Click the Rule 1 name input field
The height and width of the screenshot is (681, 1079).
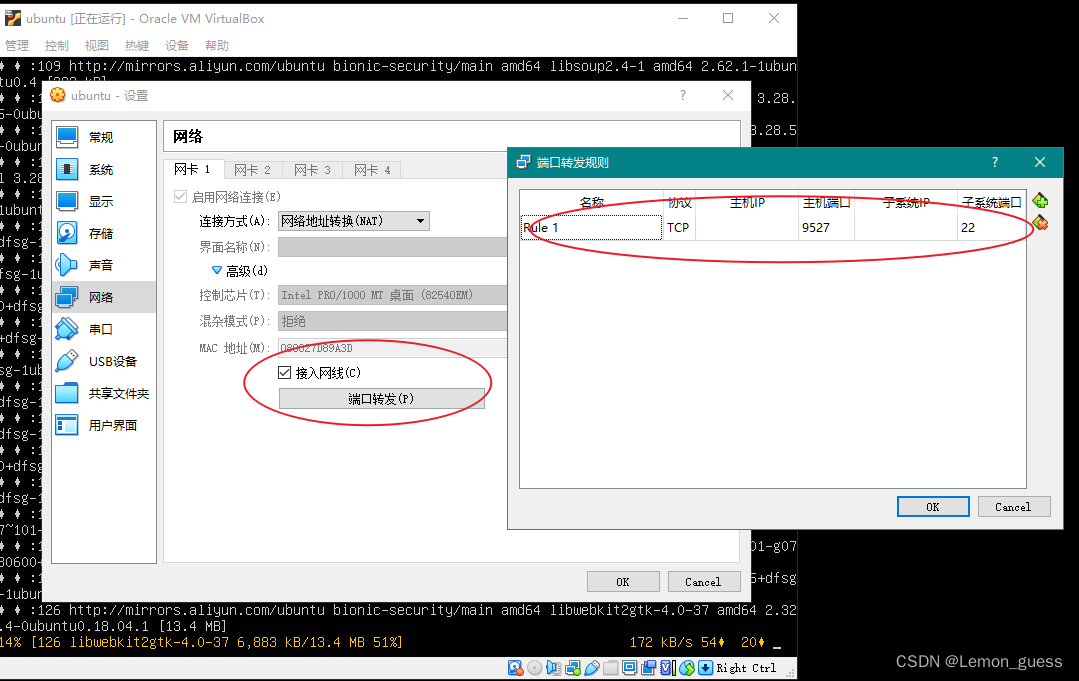(590, 227)
